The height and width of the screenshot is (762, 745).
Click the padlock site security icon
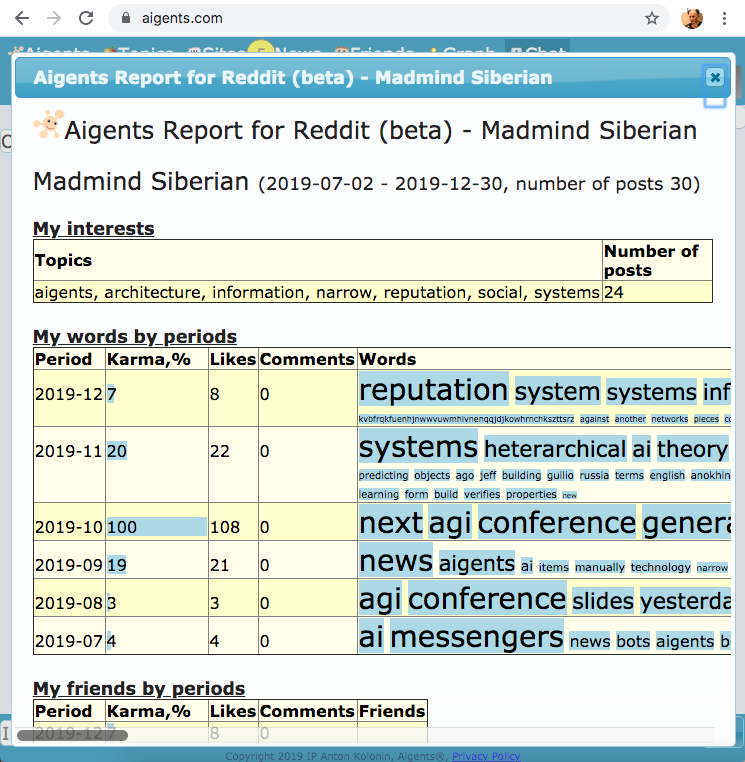[x=126, y=18]
